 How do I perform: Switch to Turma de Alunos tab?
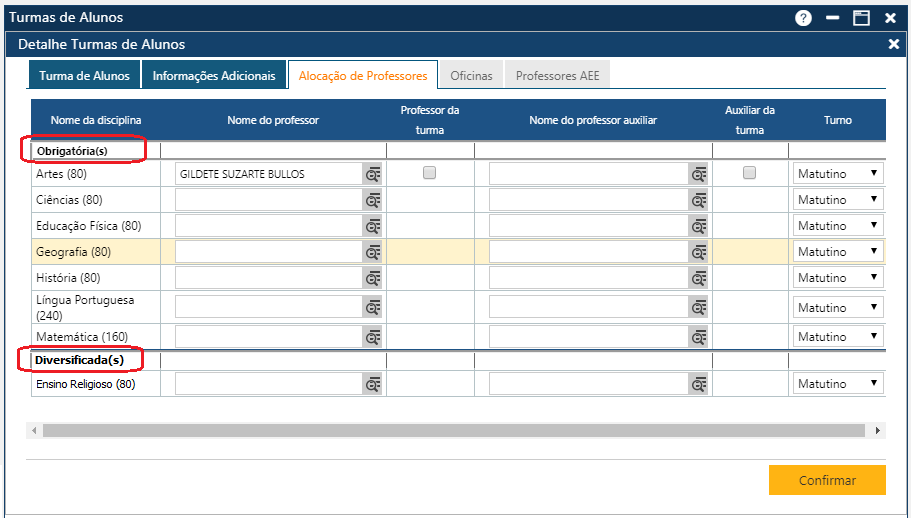(84, 76)
